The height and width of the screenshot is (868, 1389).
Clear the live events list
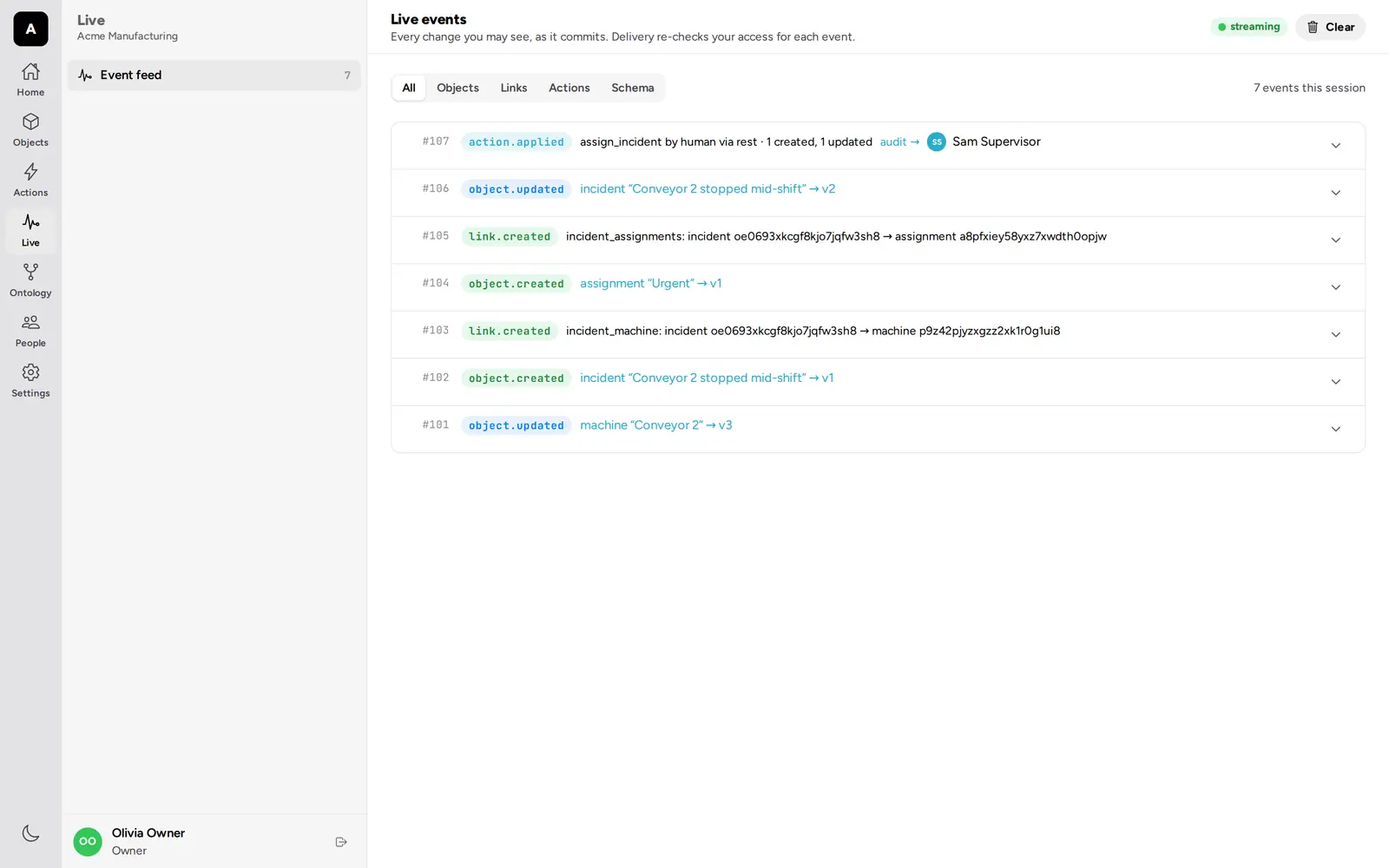click(1330, 27)
